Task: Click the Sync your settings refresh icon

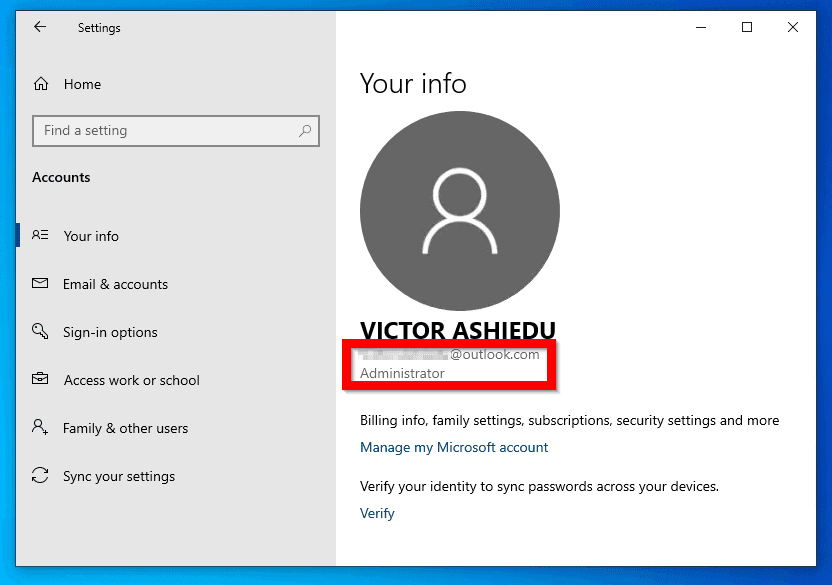Action: pyautogui.click(x=40, y=476)
